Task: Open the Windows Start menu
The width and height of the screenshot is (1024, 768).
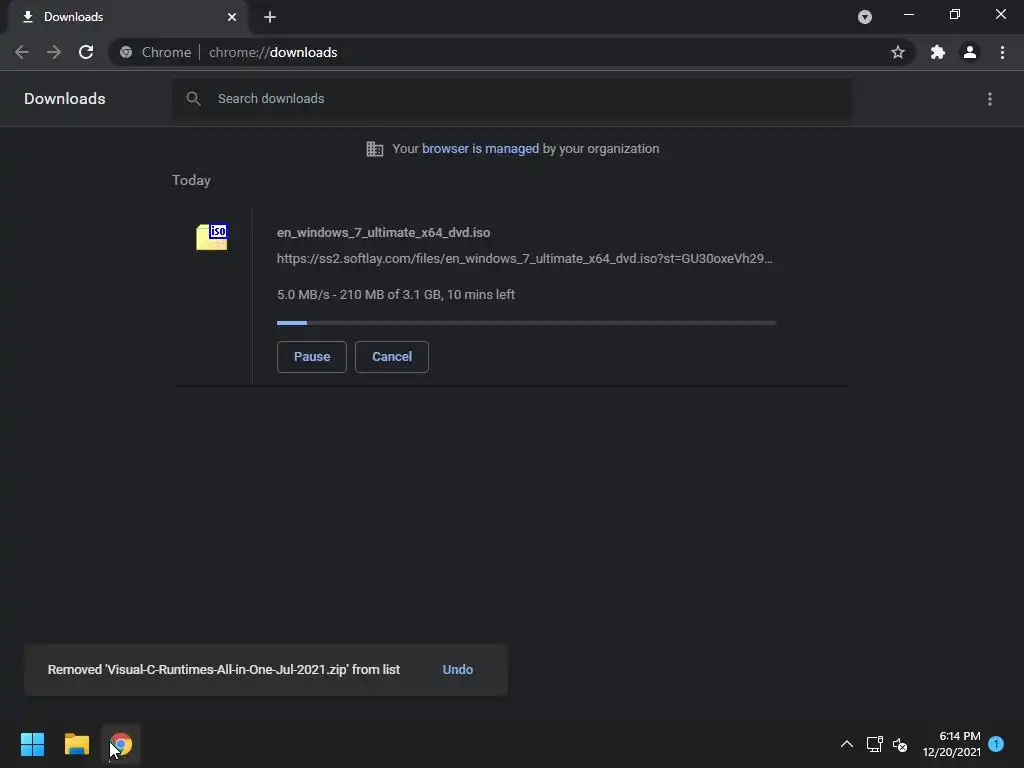Action: pos(32,744)
